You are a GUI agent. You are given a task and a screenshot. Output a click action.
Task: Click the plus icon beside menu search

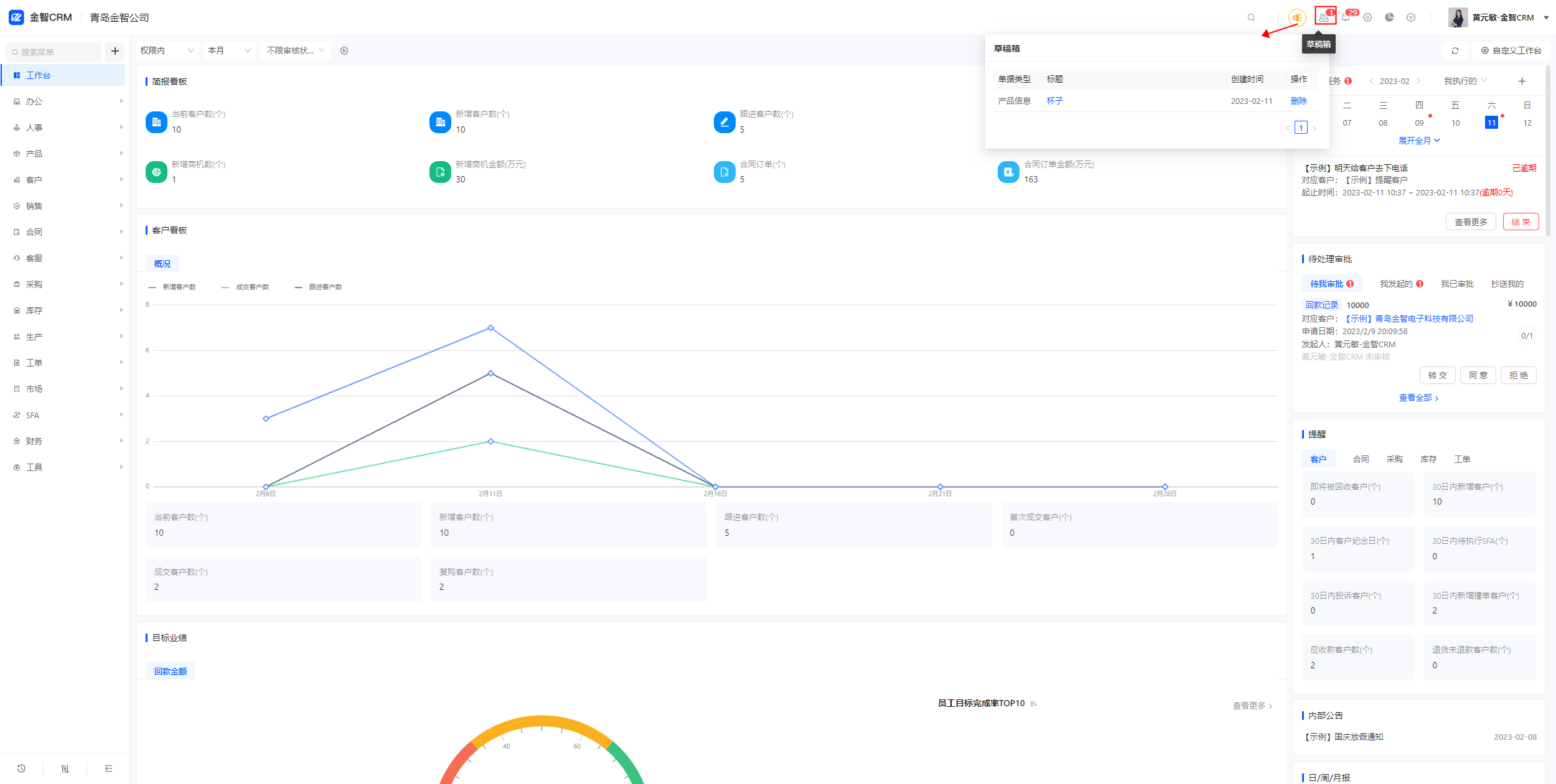[x=115, y=51]
